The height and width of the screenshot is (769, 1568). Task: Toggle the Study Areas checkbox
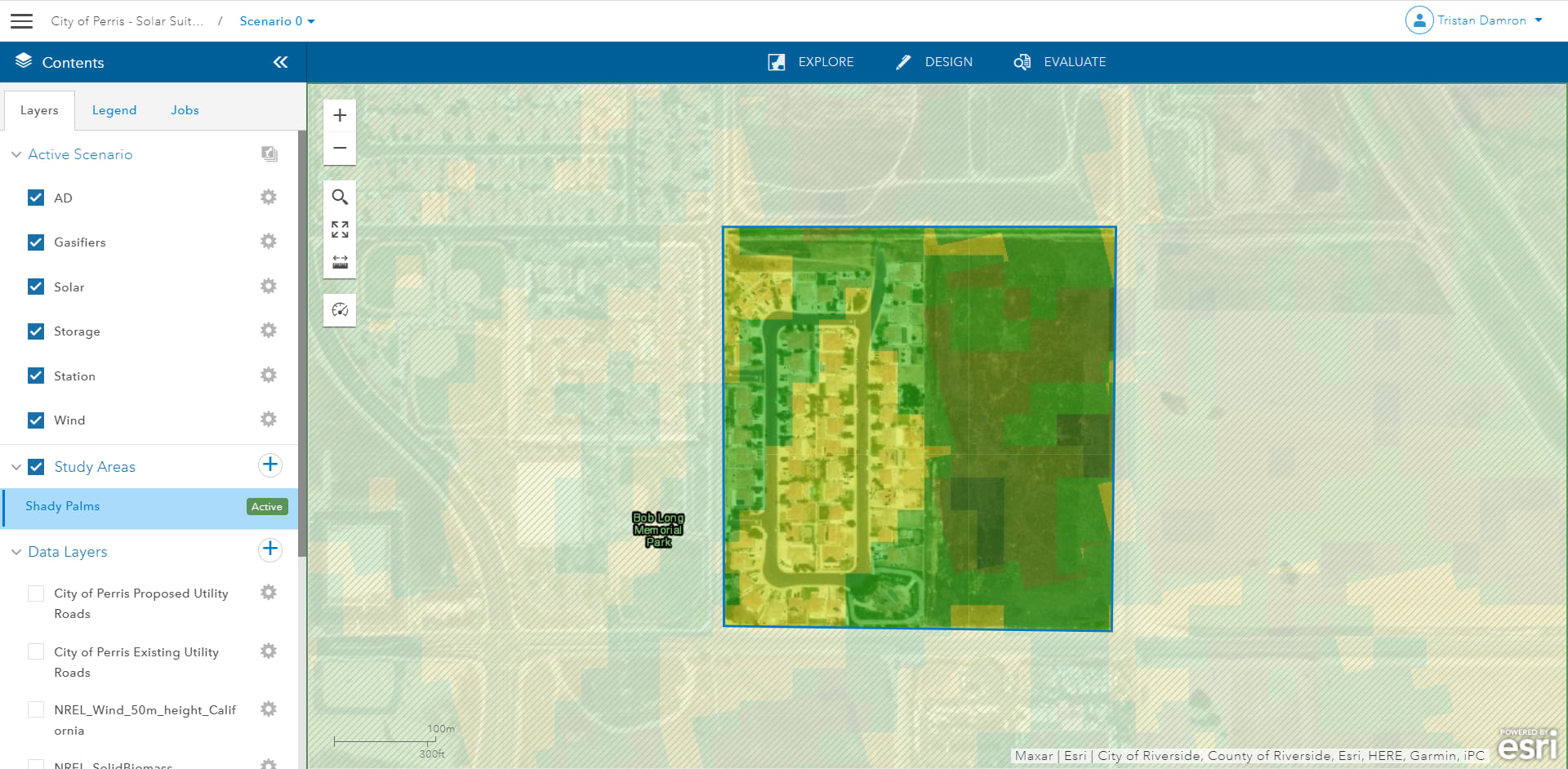36,467
